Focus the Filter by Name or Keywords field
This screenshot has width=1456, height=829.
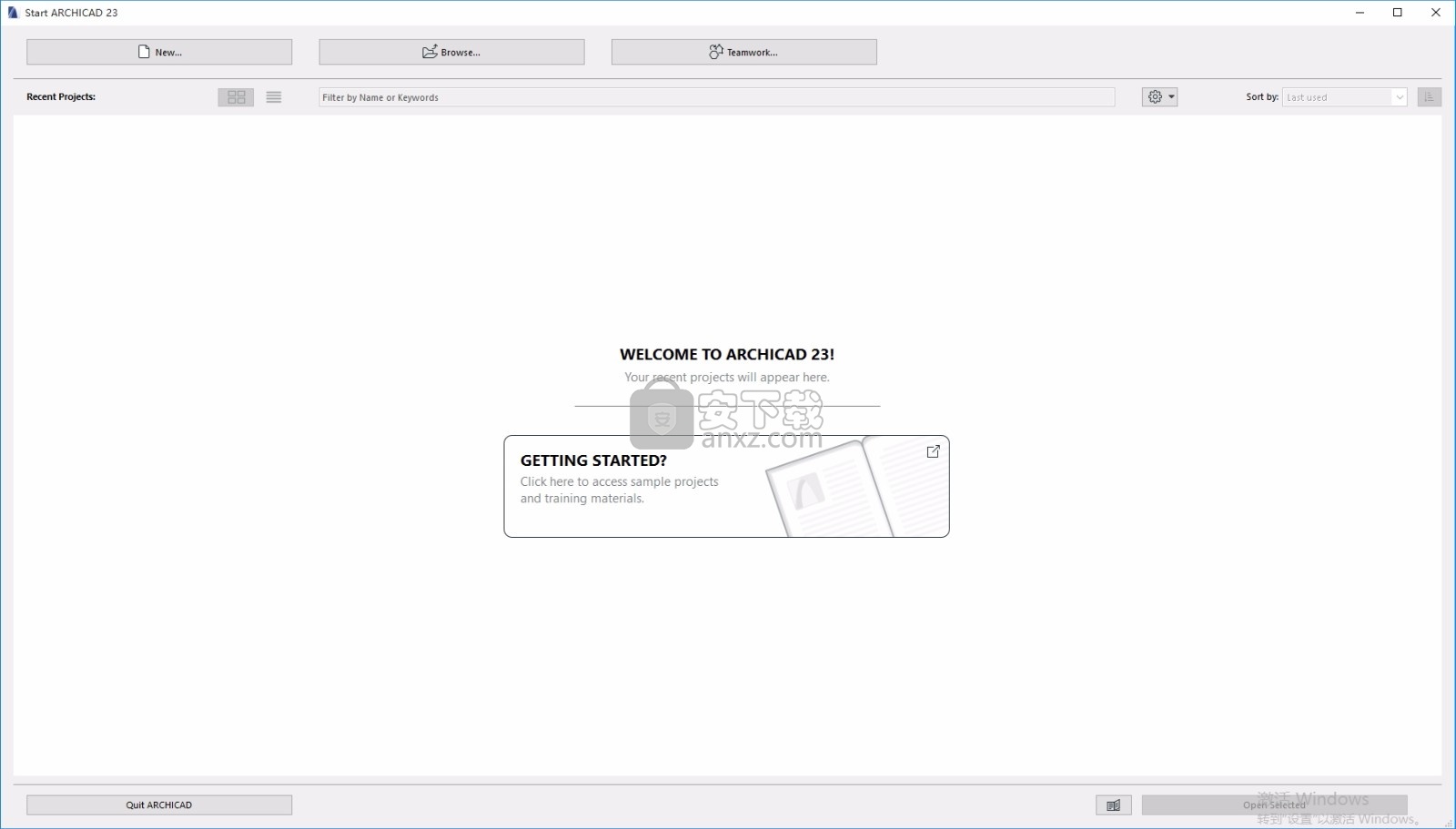tap(716, 97)
